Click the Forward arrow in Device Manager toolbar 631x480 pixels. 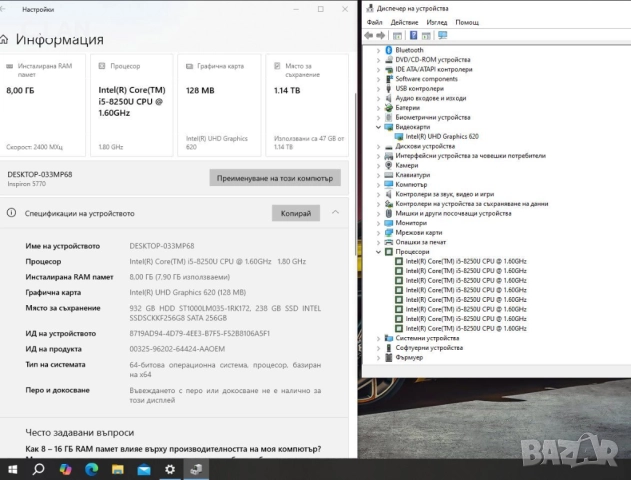380,35
